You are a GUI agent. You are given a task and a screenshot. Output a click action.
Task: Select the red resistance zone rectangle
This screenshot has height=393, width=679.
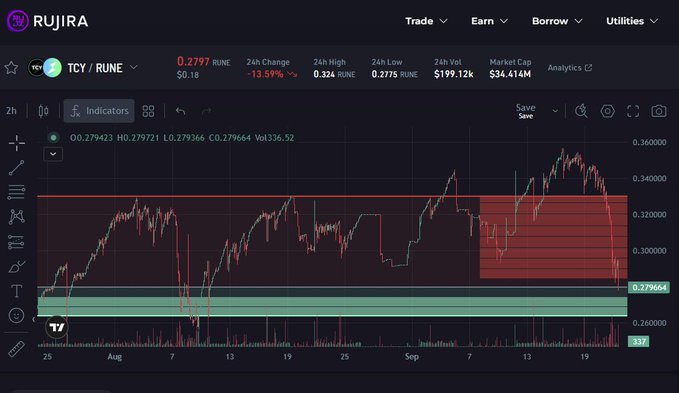[553, 237]
